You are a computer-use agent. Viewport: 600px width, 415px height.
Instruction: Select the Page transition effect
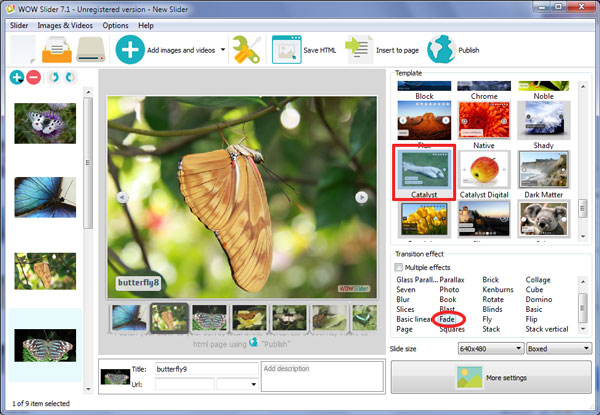coord(404,329)
